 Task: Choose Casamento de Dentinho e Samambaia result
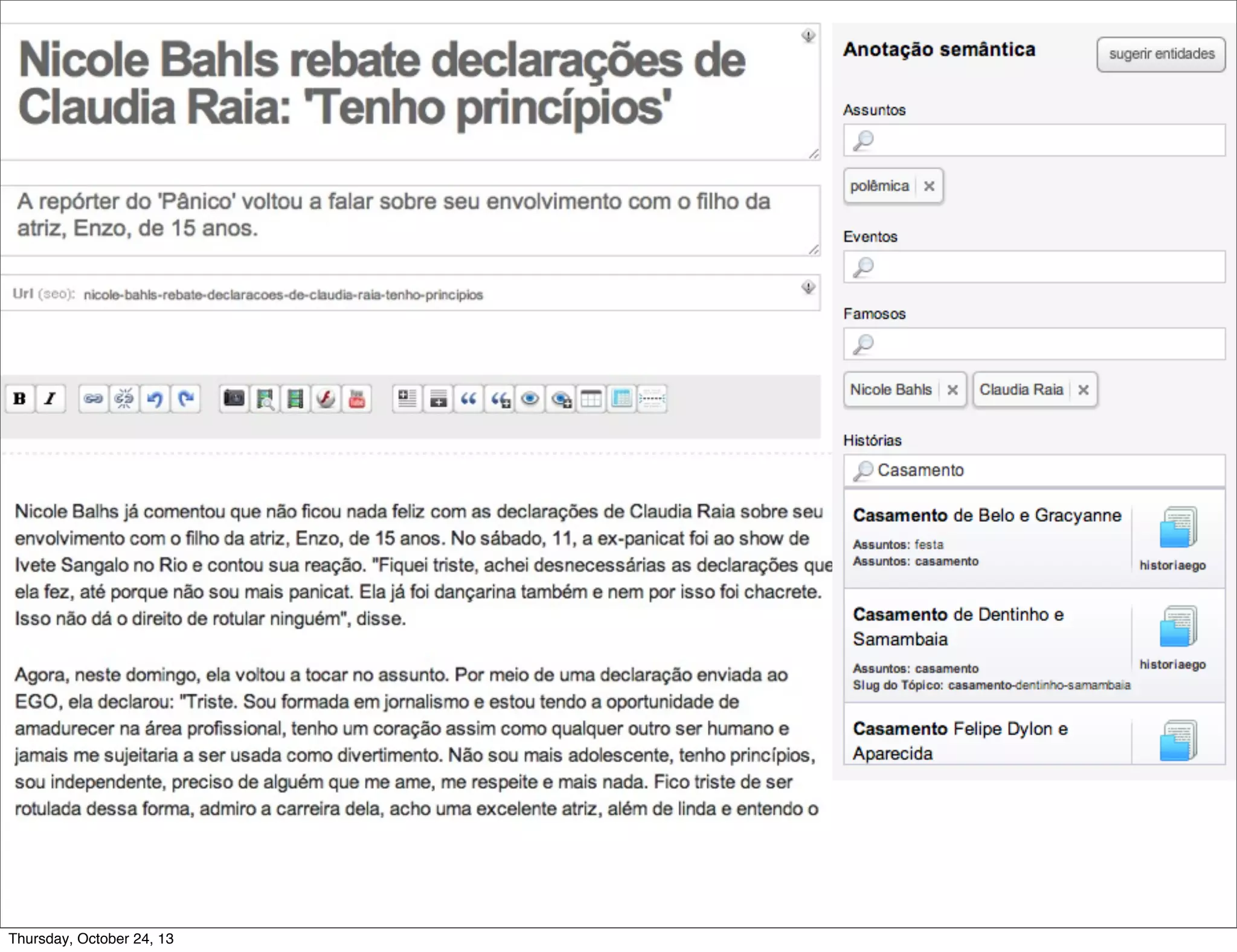tap(958, 626)
